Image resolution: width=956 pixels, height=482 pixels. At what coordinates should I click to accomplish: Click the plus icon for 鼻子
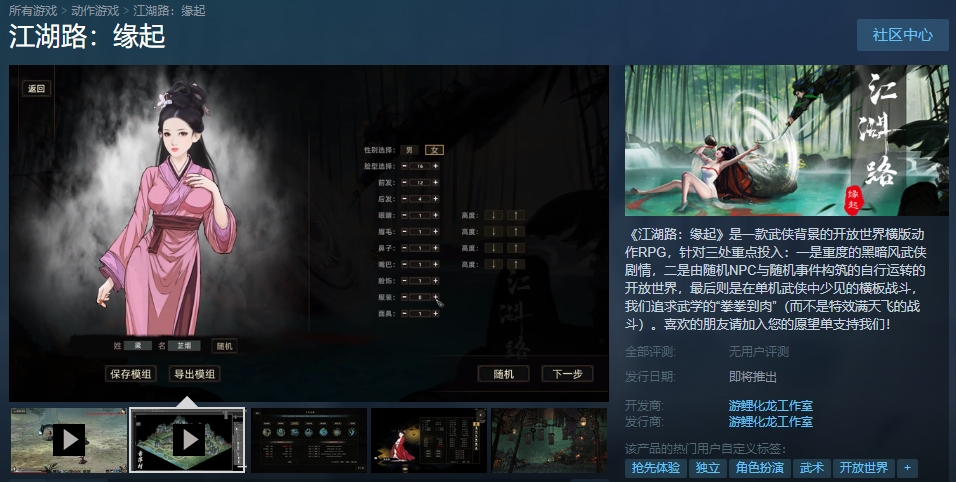435,248
